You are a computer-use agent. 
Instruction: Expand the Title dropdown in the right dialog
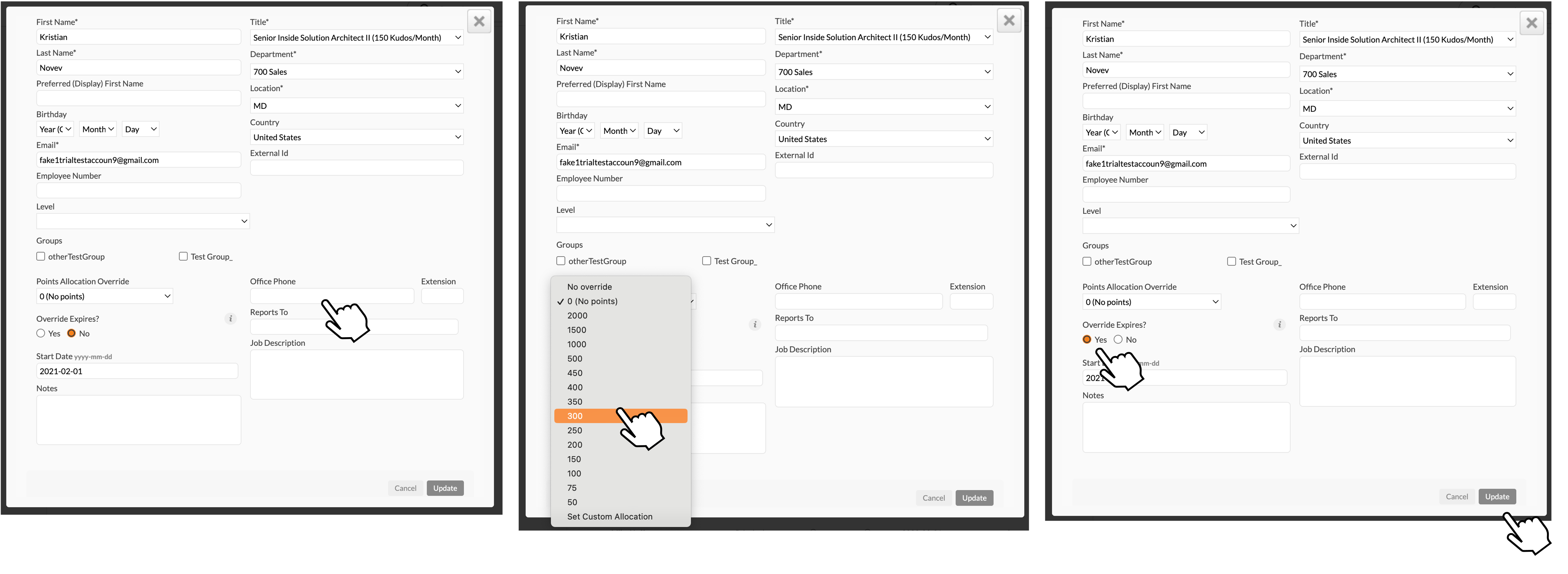click(x=1407, y=40)
